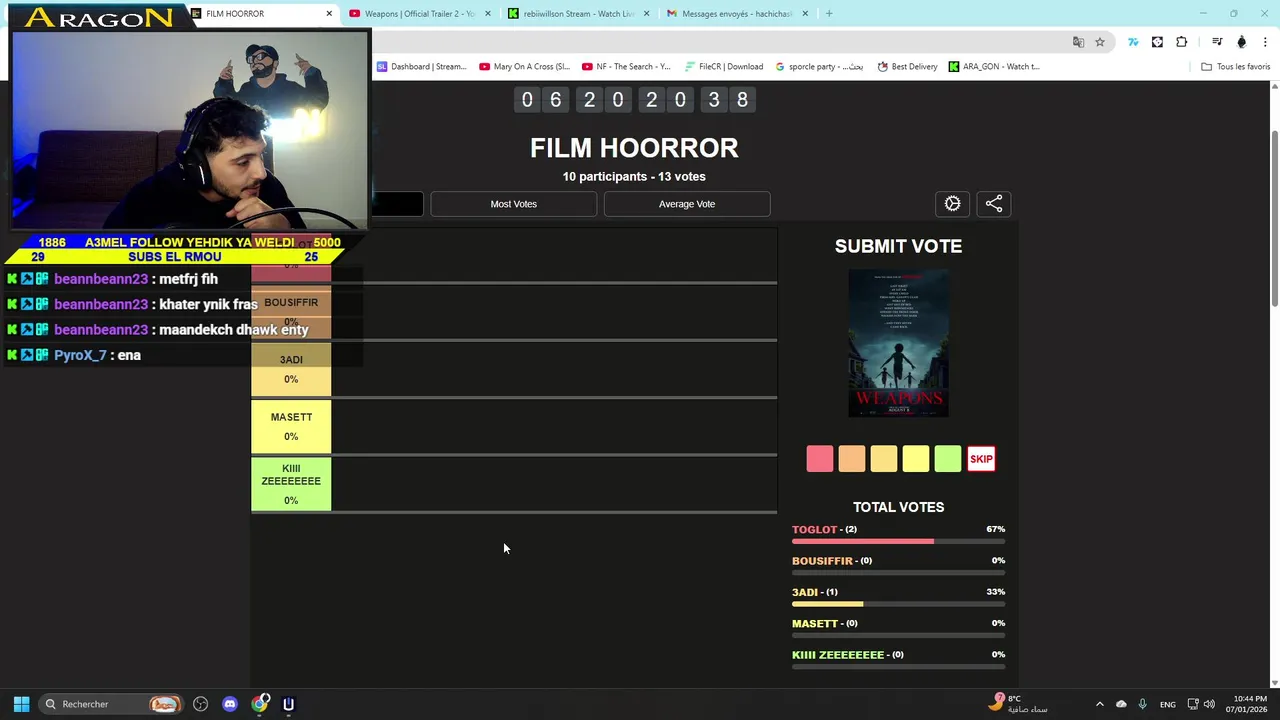Open FileCR Download bookmark
1280x720 pixels.
(724, 67)
